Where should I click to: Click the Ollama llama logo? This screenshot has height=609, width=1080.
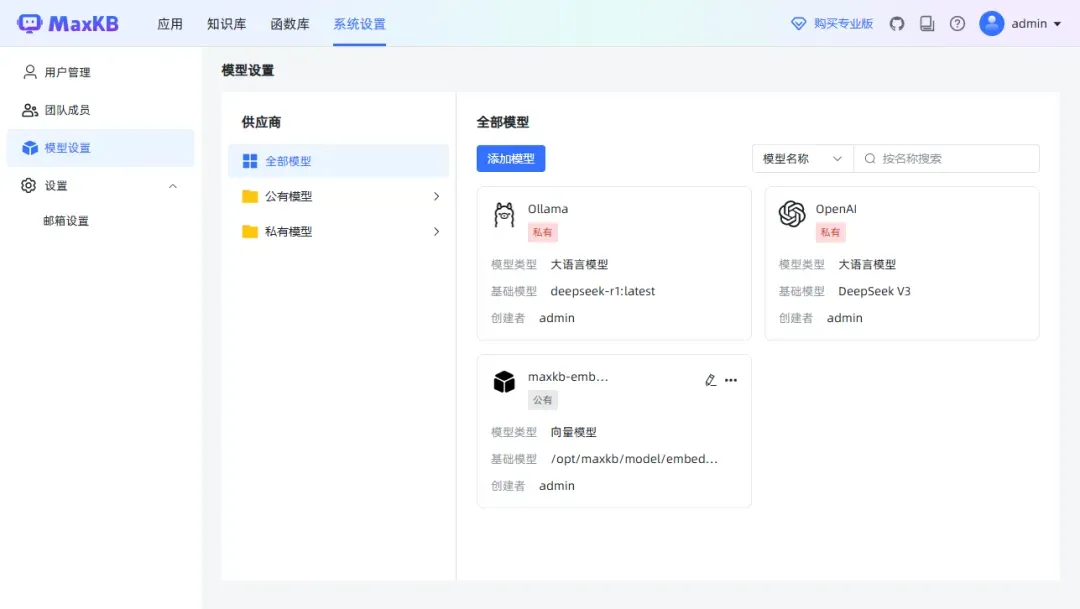coord(504,214)
